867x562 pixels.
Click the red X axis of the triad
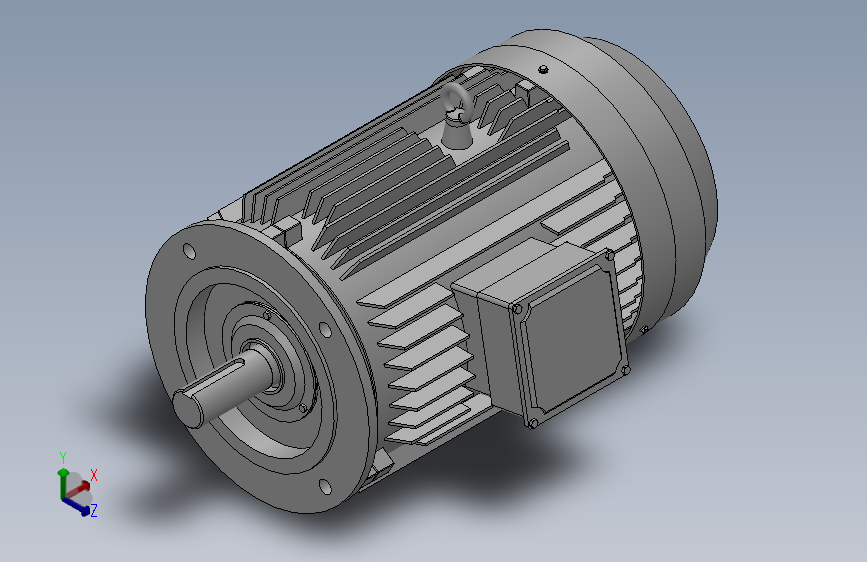(79, 488)
